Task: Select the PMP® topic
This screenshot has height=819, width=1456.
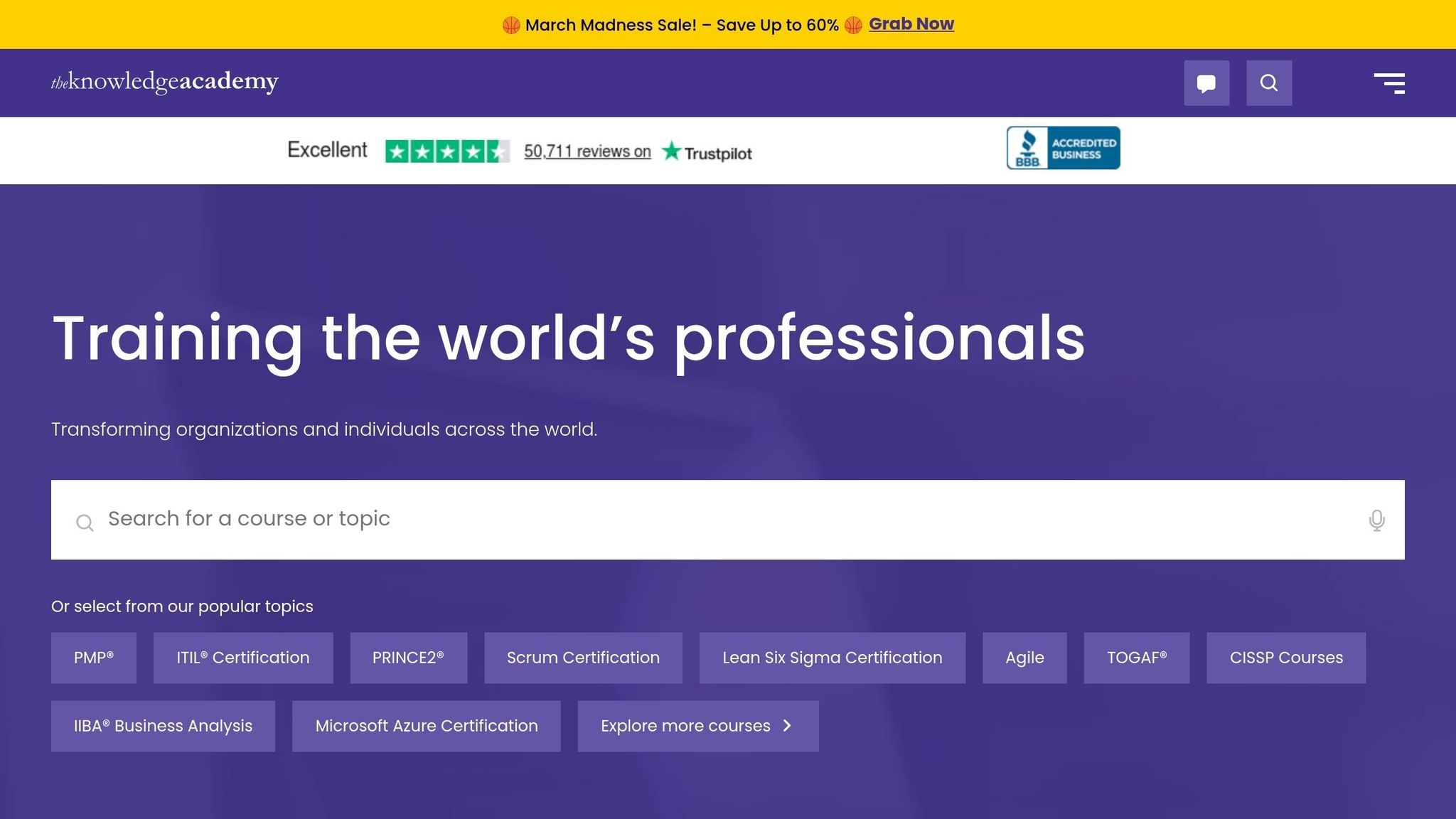Action: (x=93, y=658)
